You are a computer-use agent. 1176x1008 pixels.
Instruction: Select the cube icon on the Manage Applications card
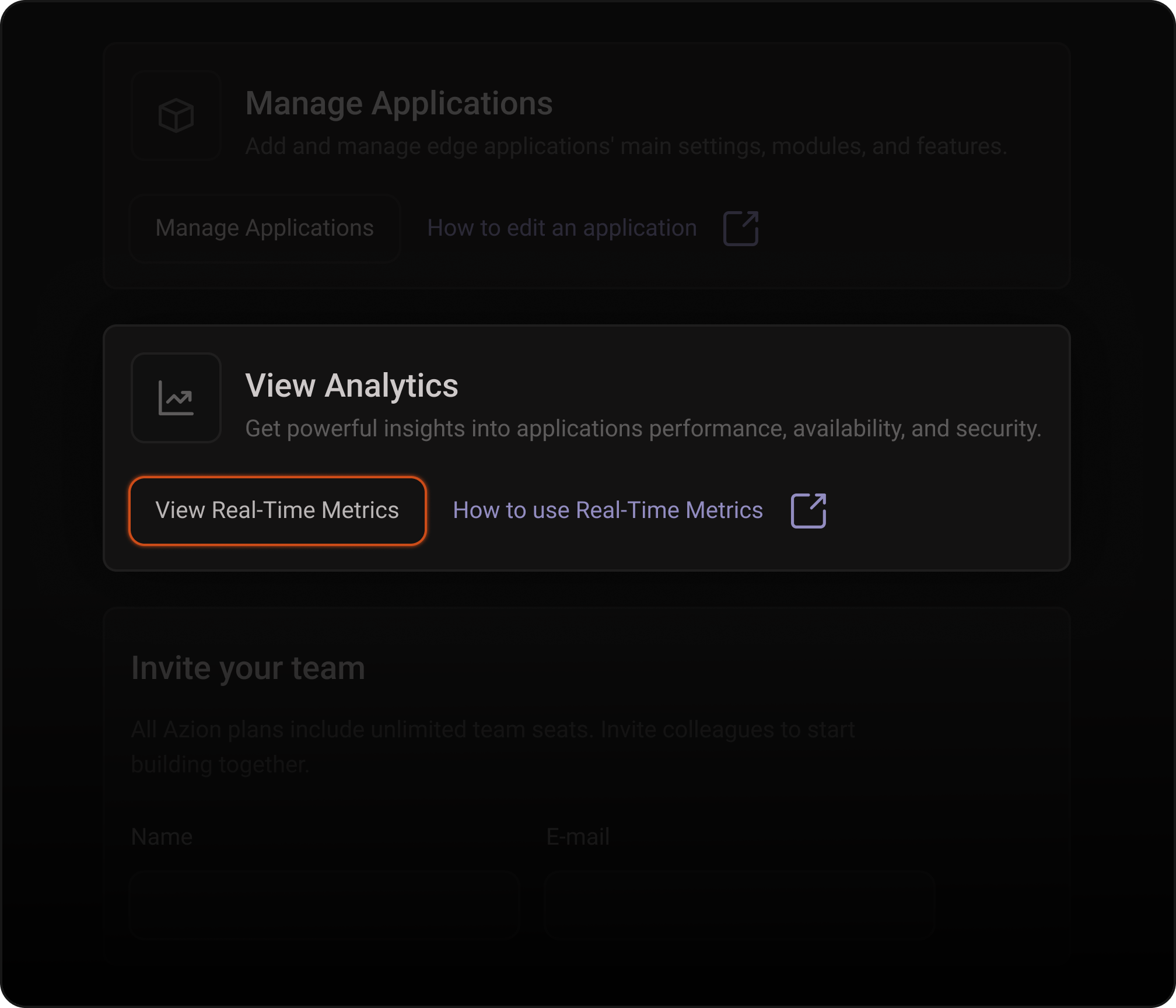[x=176, y=116]
